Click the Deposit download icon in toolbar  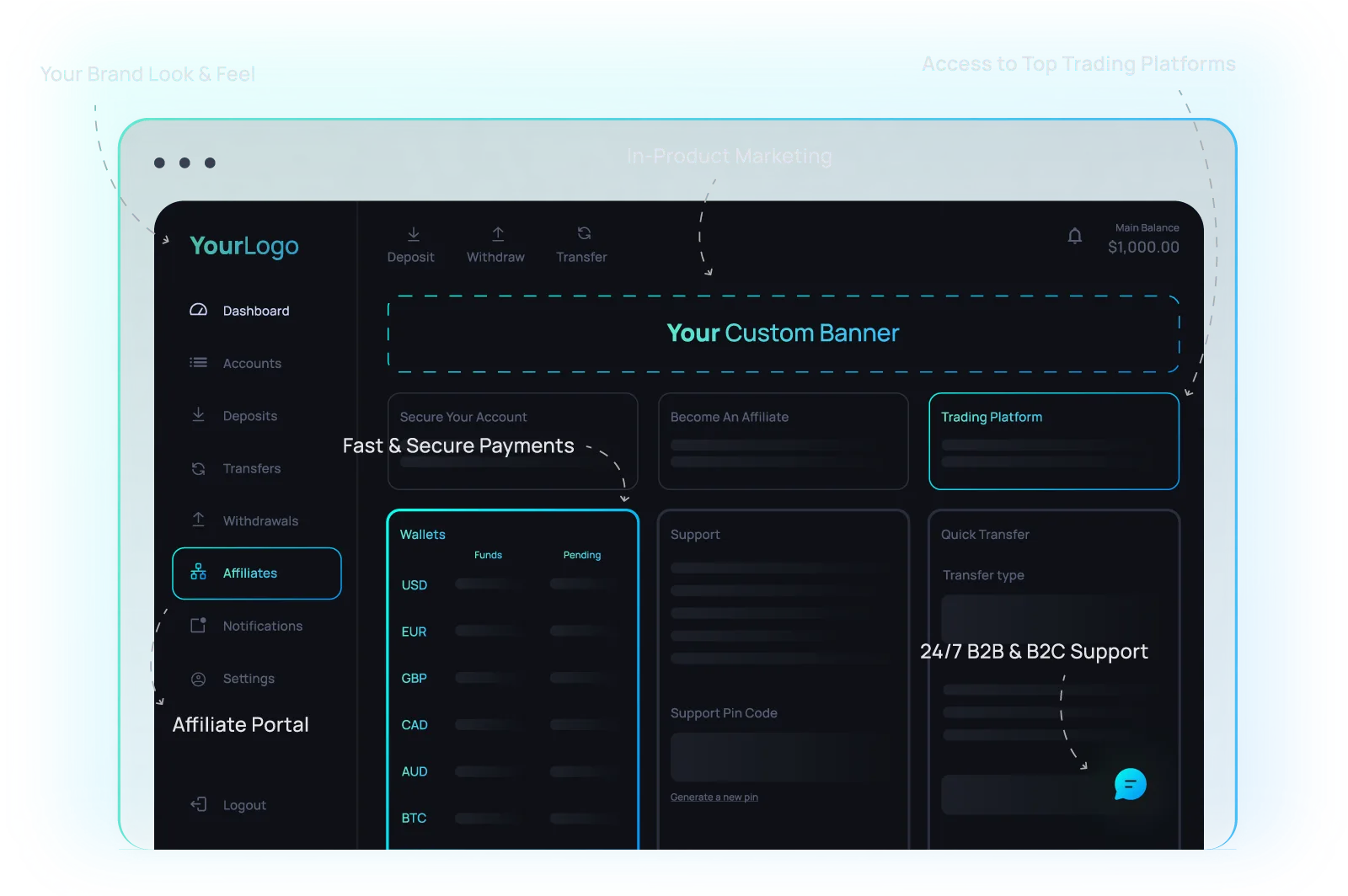click(x=413, y=233)
